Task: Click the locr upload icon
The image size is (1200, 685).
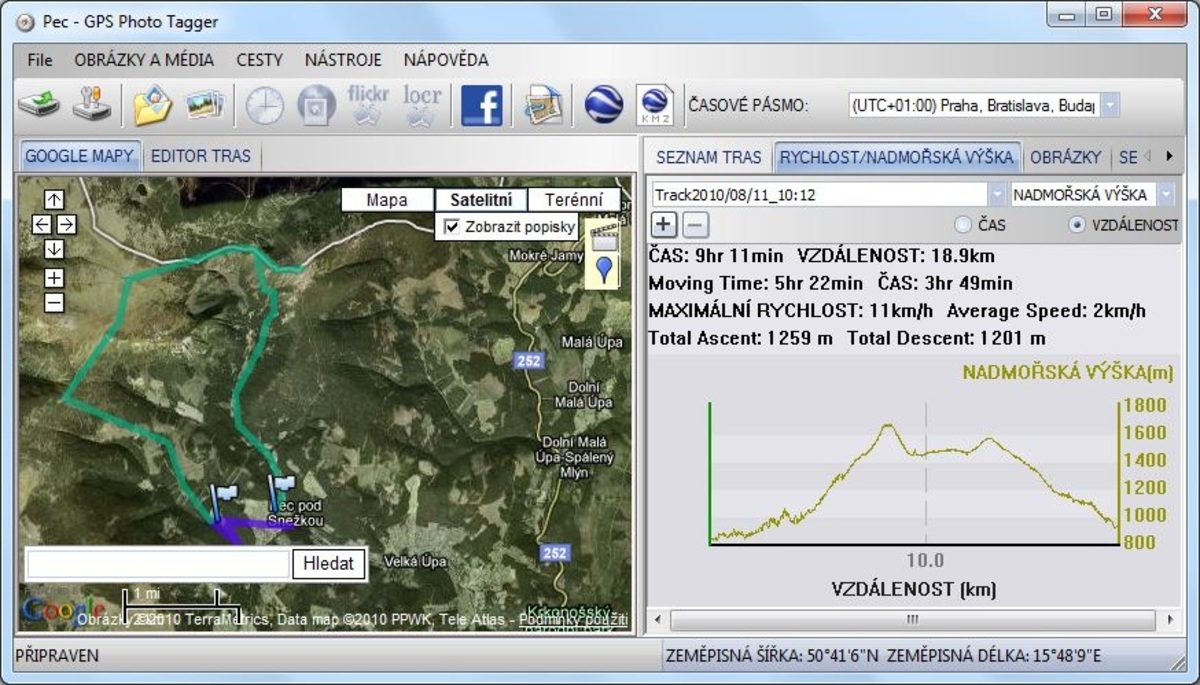Action: click(x=422, y=105)
